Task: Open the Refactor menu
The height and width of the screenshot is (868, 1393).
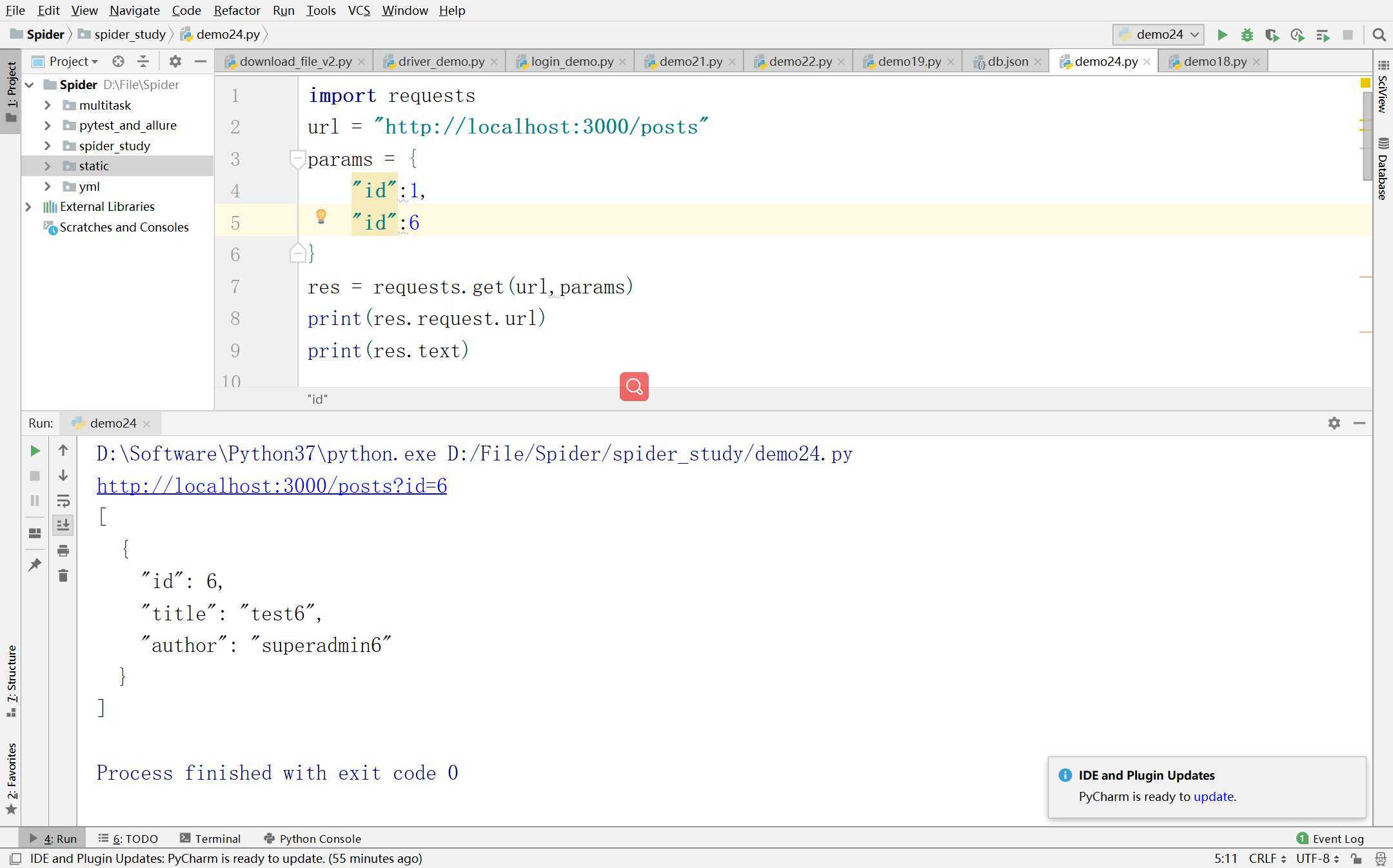Action: (x=237, y=10)
